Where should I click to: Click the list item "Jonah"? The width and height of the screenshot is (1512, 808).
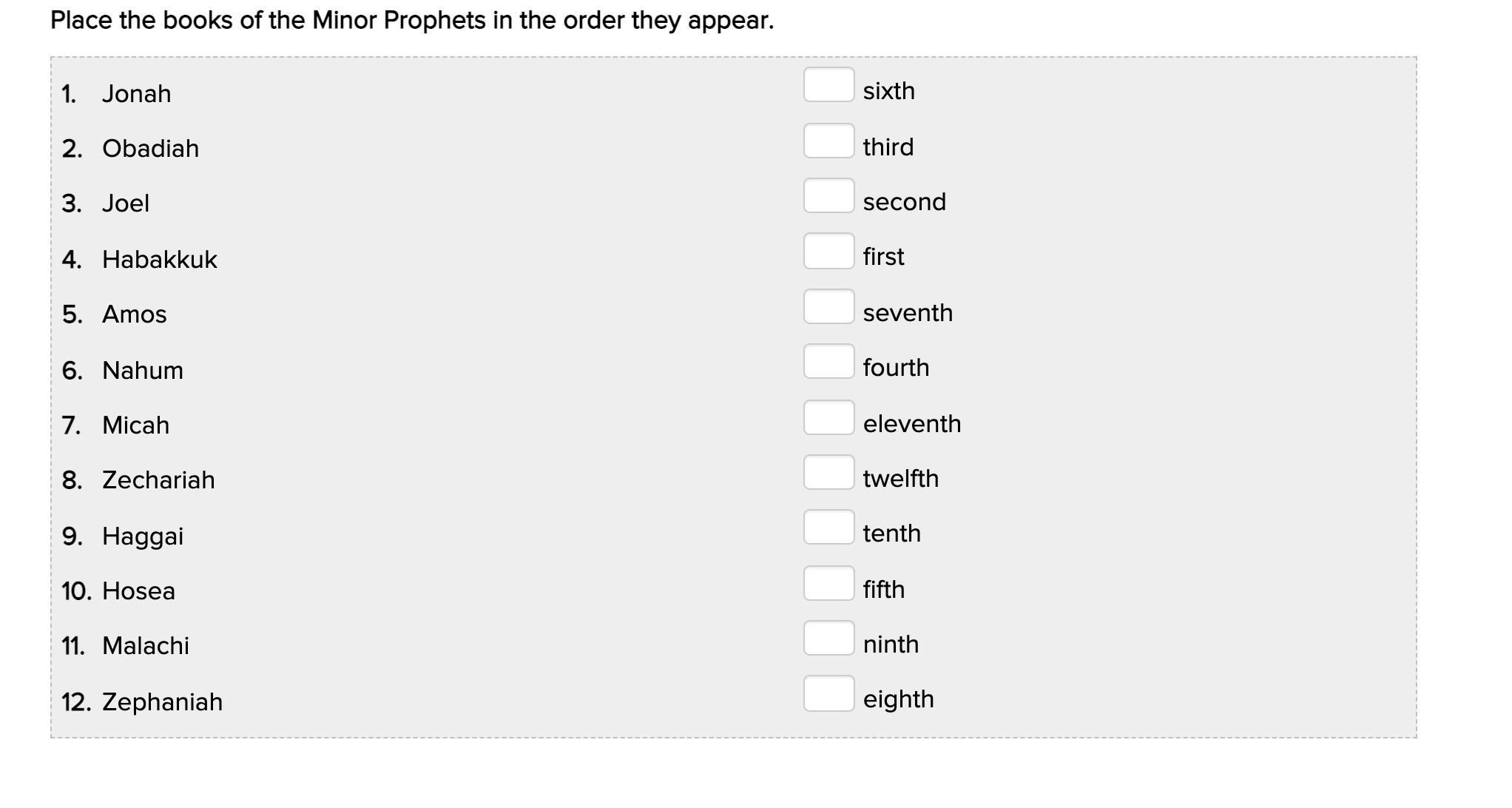click(x=136, y=94)
